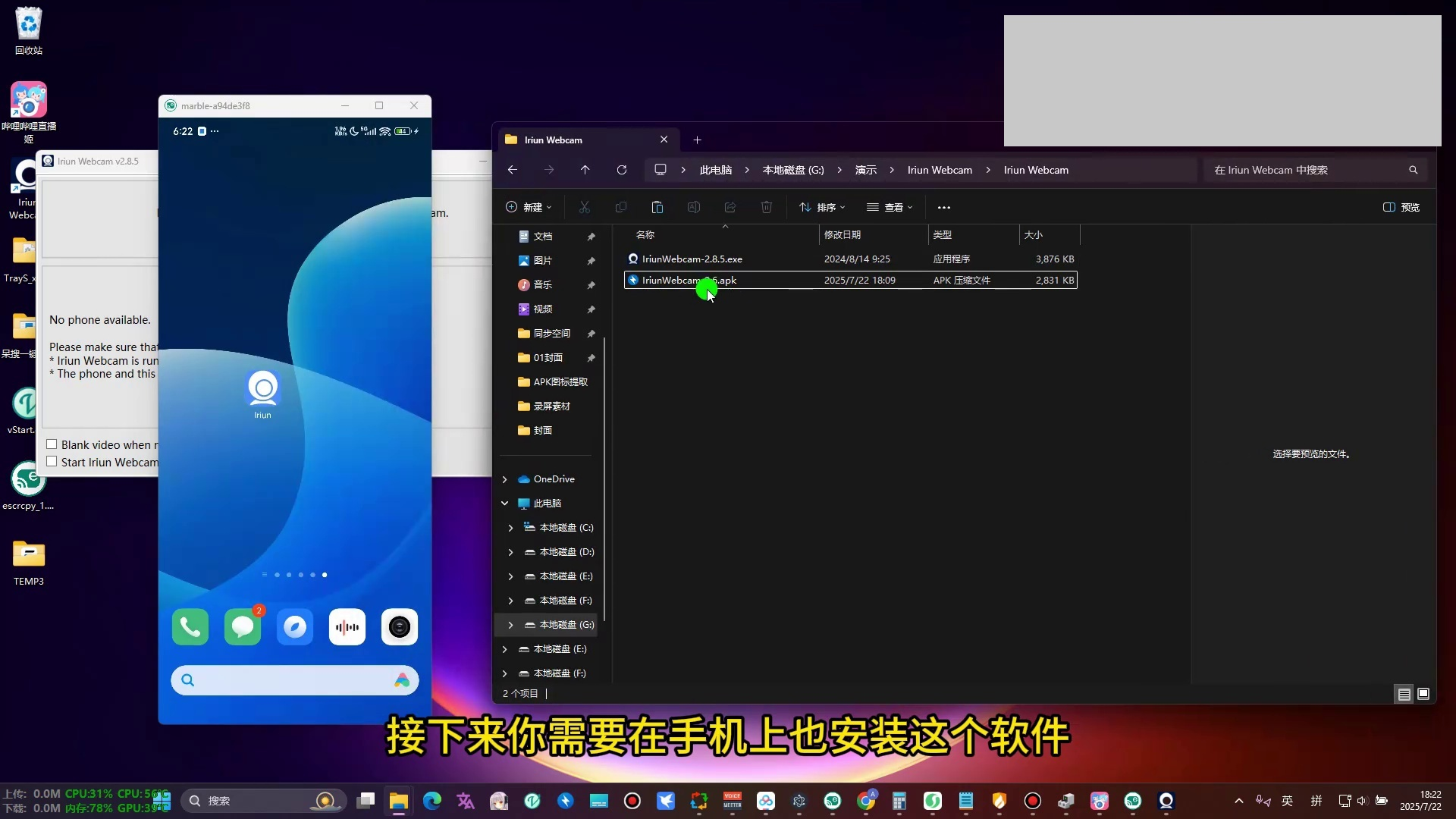This screenshot has width=1456, height=819.
Task: Tap the green Phone dialer icon
Action: click(x=190, y=627)
